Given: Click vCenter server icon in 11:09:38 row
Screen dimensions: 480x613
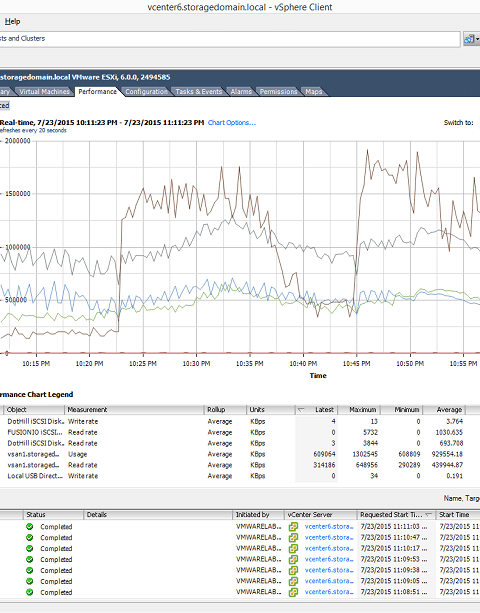Looking at the screenshot, I should 293,571.
